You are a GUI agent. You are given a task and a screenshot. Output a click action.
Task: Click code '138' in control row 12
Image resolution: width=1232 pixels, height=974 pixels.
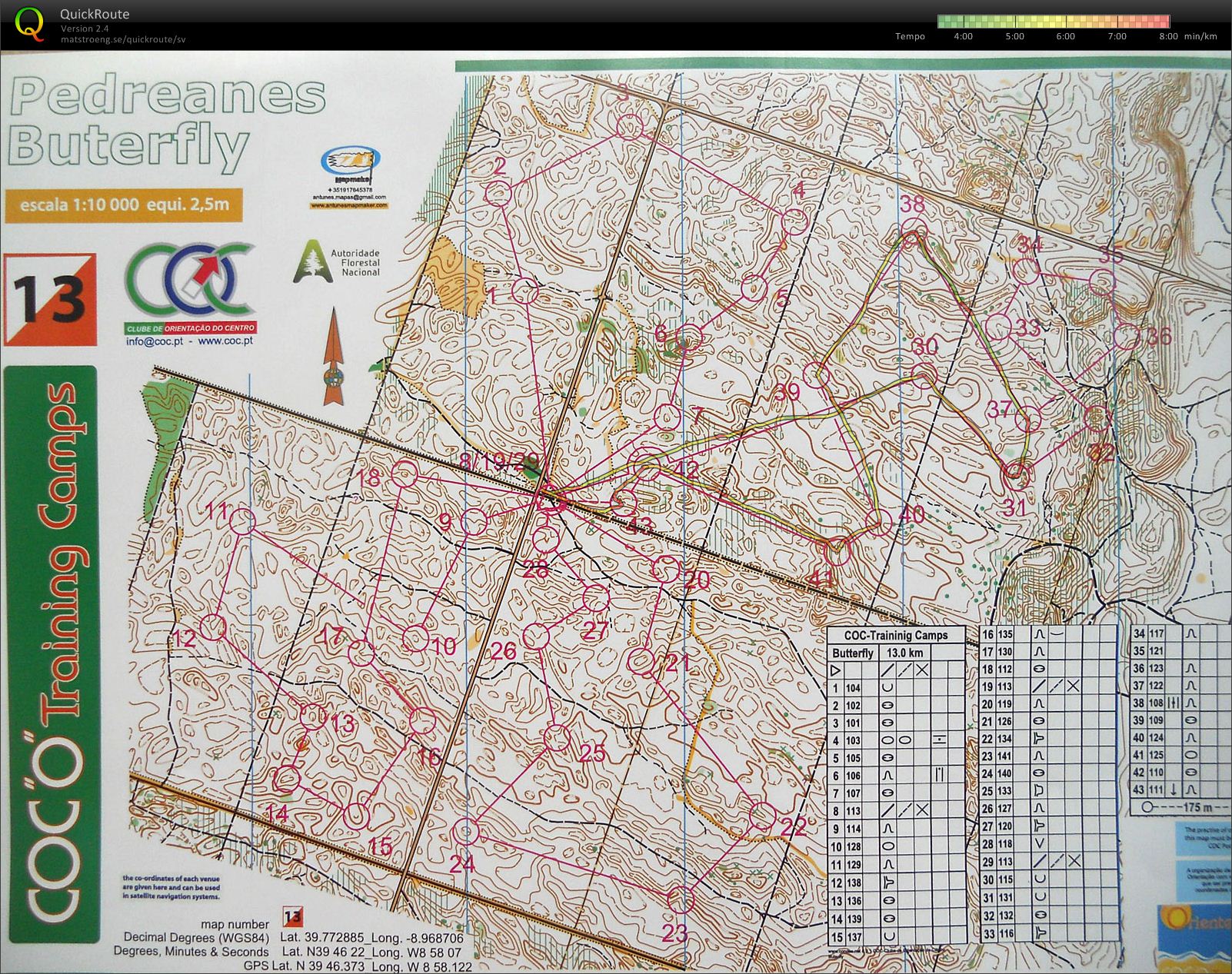tap(853, 883)
